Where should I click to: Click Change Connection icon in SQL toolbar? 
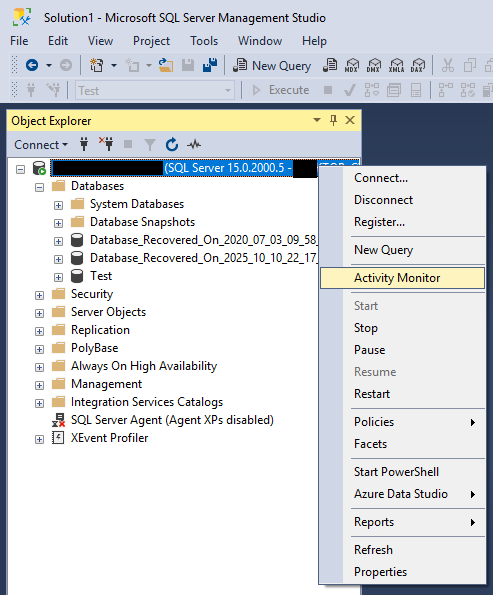pos(53,90)
